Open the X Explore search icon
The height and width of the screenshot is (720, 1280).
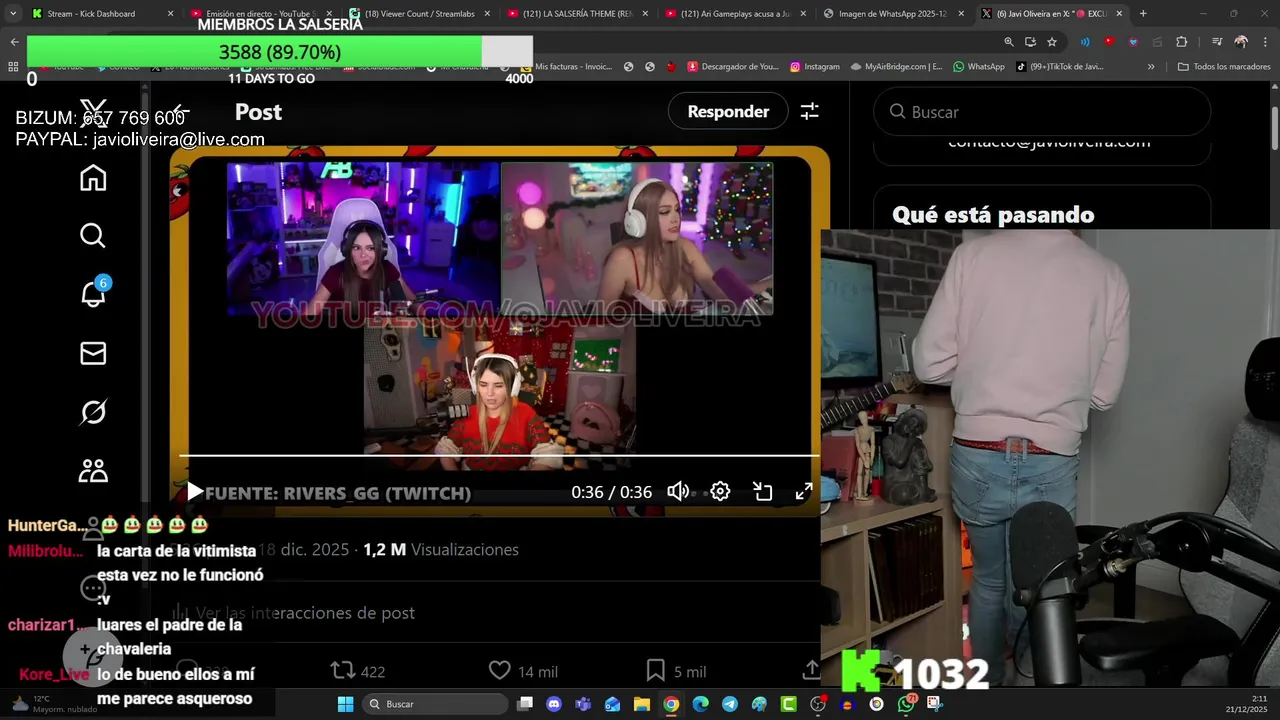[93, 236]
